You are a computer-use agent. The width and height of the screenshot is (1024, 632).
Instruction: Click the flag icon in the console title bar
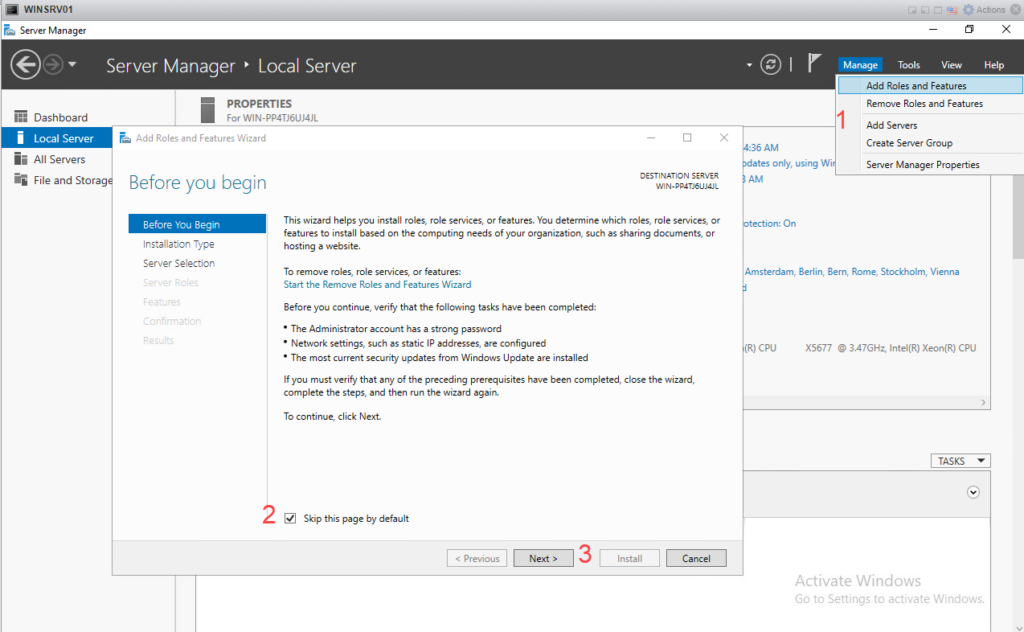coord(952,10)
